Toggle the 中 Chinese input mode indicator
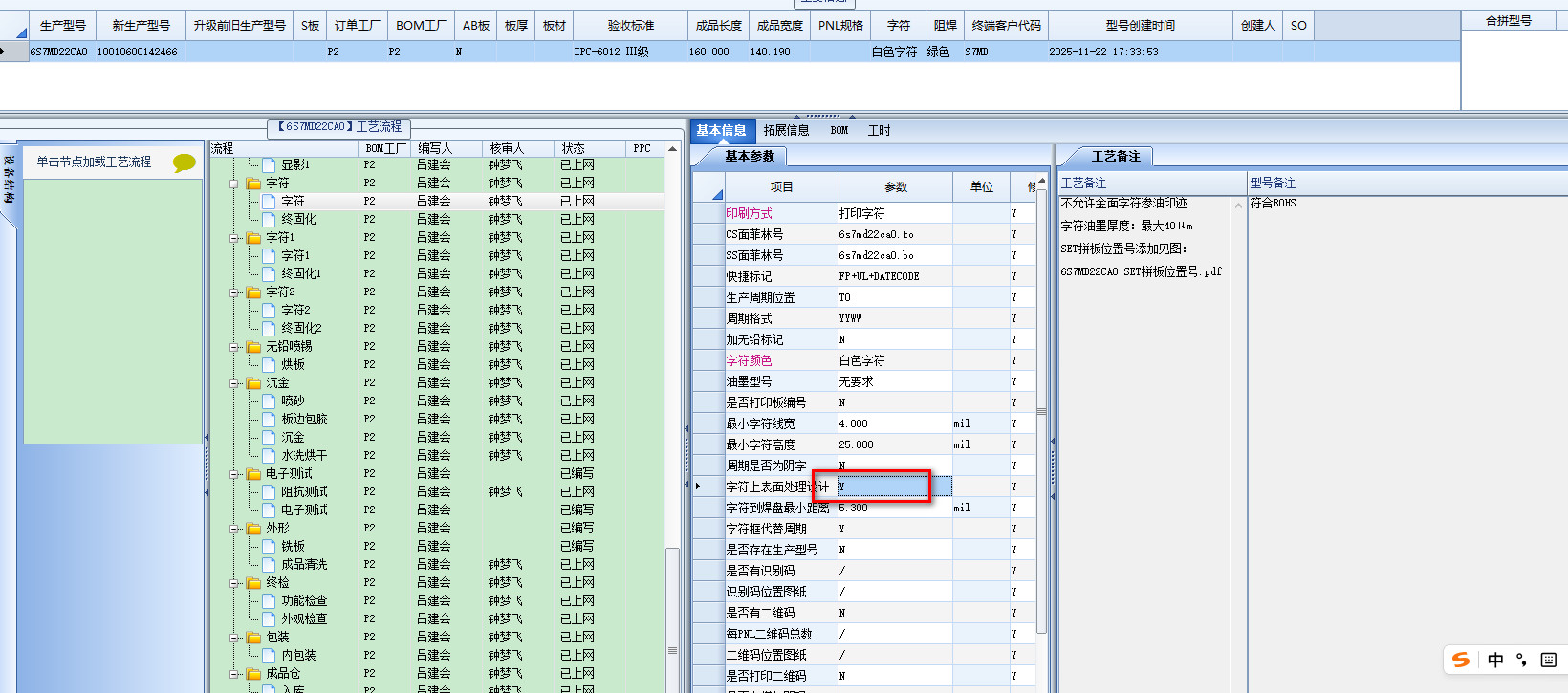Viewport: 1568px width, 693px height. 1495,660
